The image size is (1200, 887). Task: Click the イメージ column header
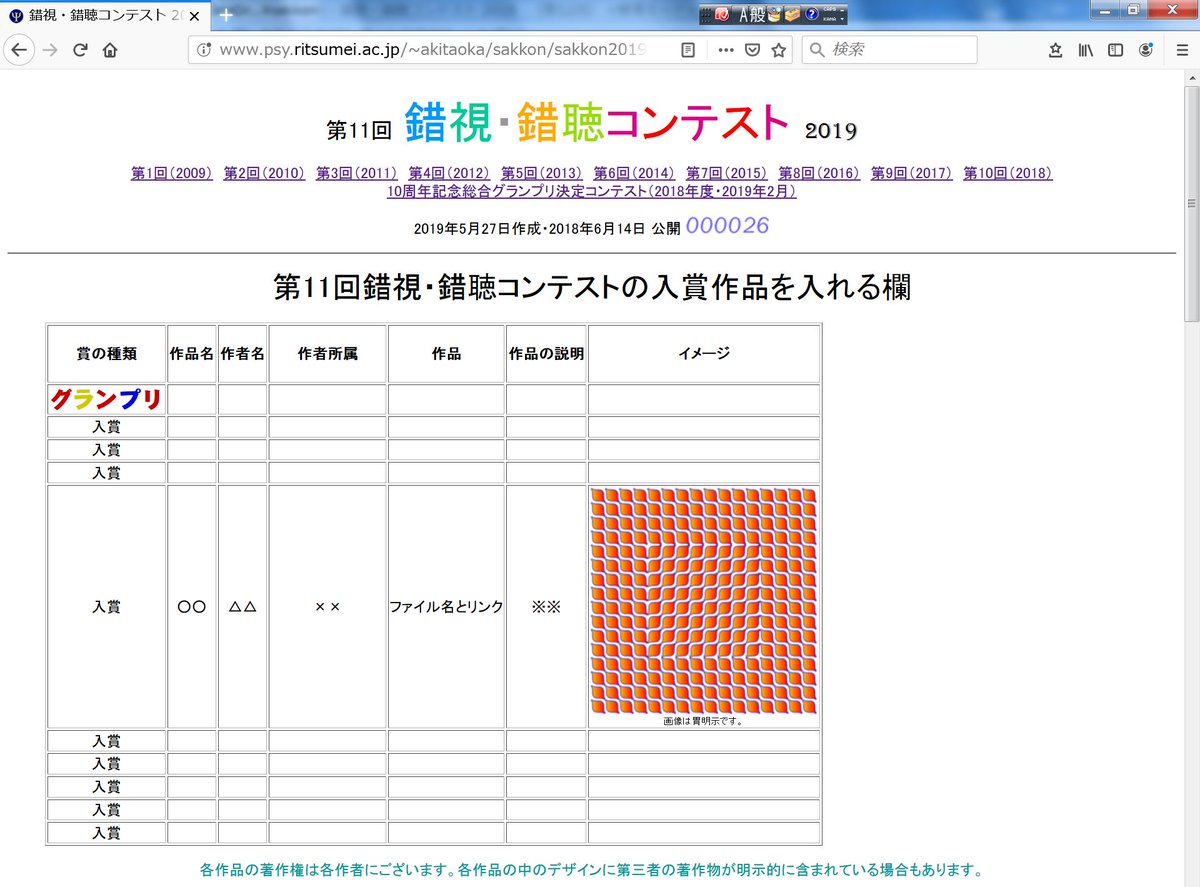click(704, 354)
